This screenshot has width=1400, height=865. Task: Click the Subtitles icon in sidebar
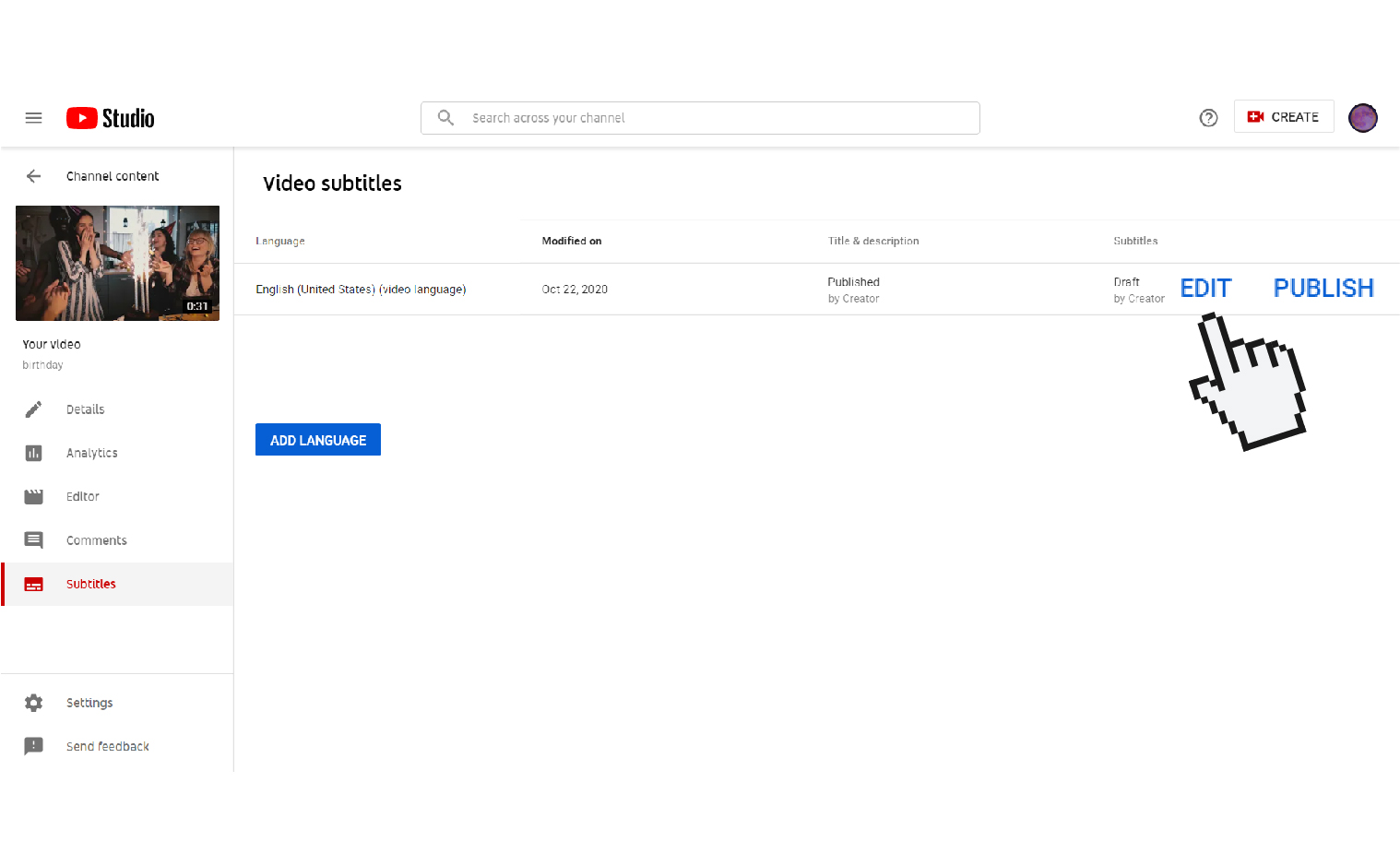pyautogui.click(x=33, y=585)
